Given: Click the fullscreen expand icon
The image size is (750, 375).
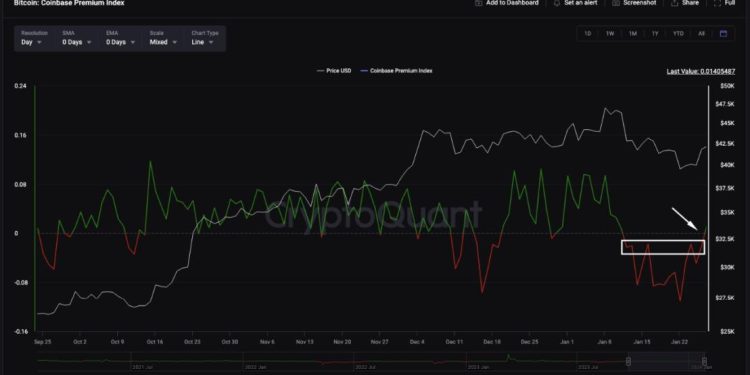Looking at the screenshot, I should [717, 3].
